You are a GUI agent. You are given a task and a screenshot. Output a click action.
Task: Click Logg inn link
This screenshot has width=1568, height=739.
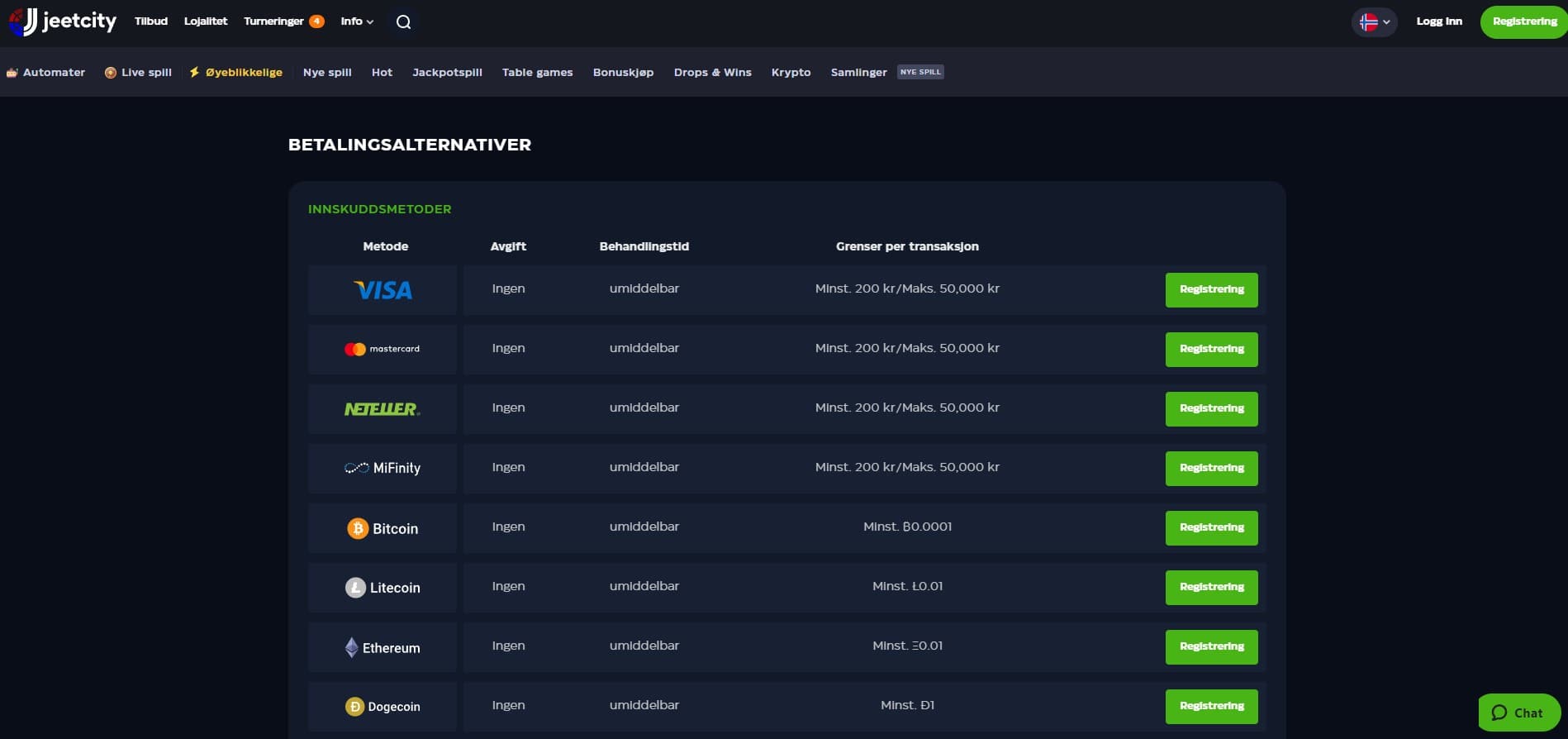[x=1439, y=21]
